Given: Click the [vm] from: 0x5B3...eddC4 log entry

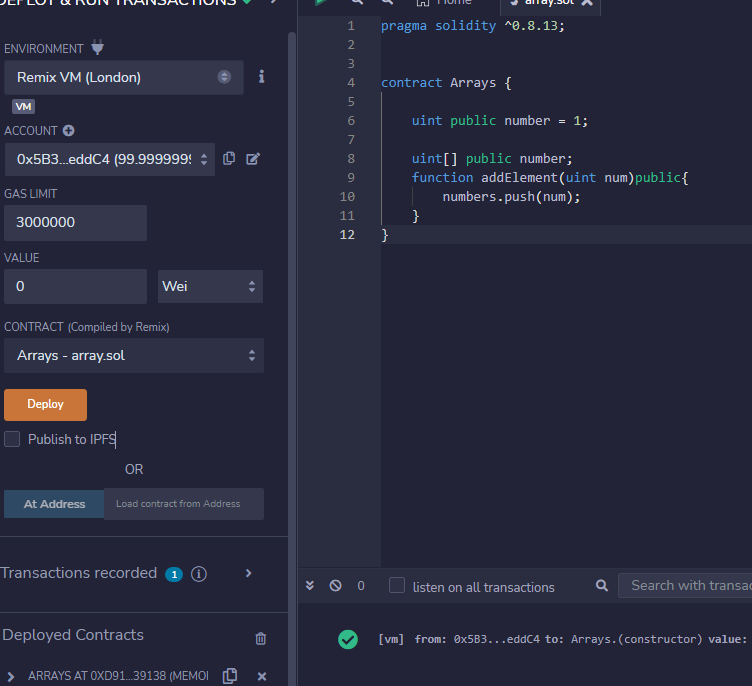Looking at the screenshot, I should pyautogui.click(x=562, y=639).
